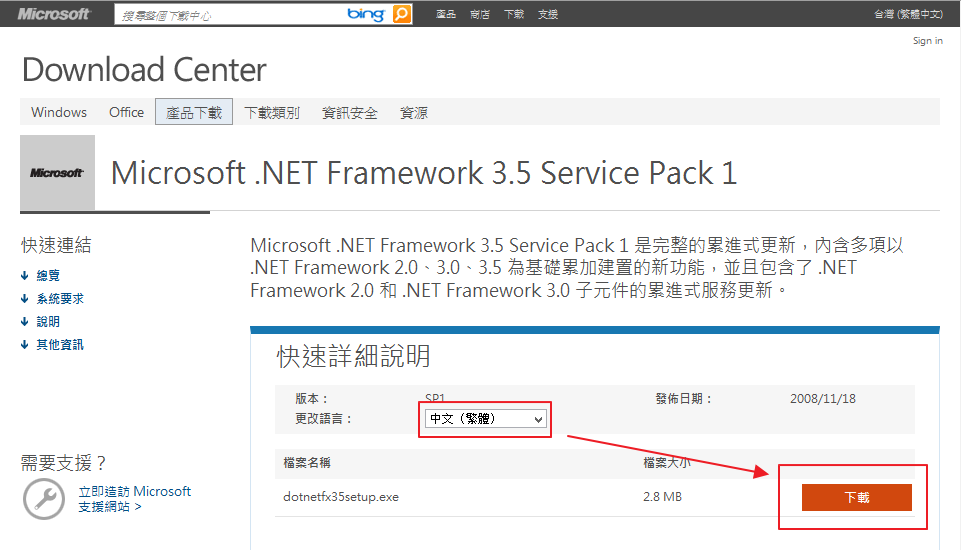Click the wrench support icon

[x=44, y=499]
